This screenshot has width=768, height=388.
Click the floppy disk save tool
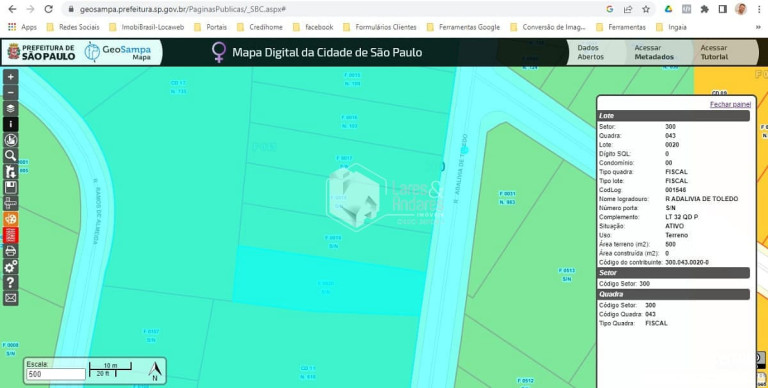pos(10,187)
